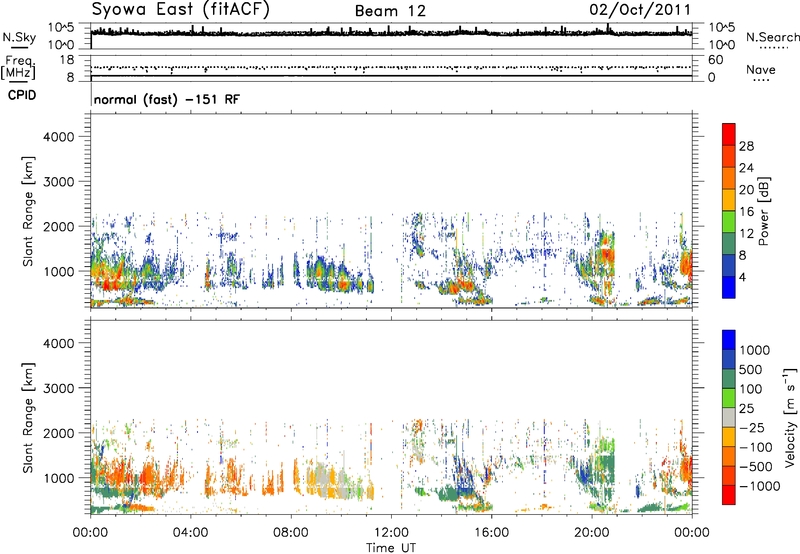This screenshot has height=554, width=800.
Task: Click the '04:00' time axis tick
Action: click(190, 533)
